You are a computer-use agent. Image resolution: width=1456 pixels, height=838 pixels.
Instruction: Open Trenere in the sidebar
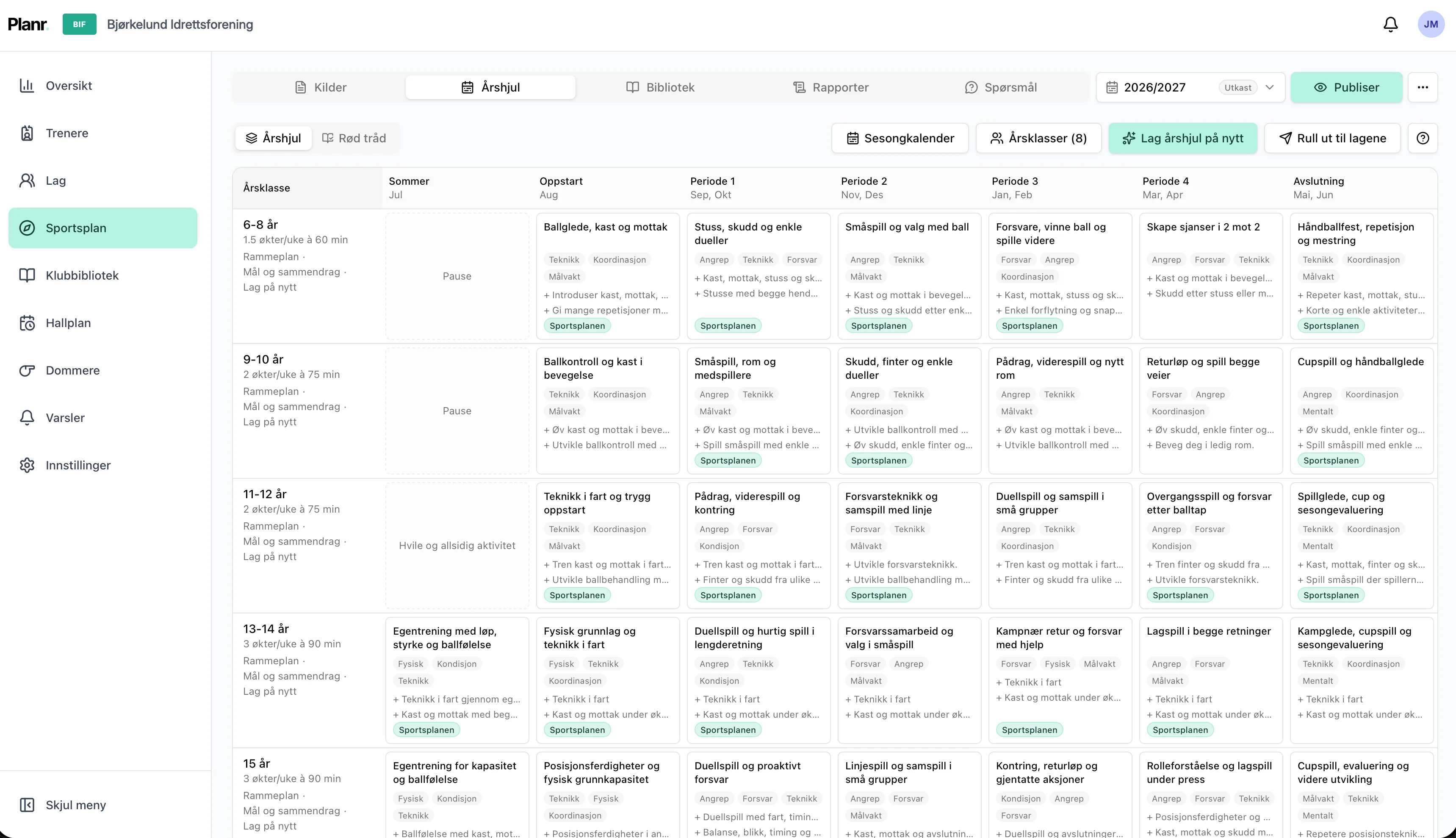(103, 133)
